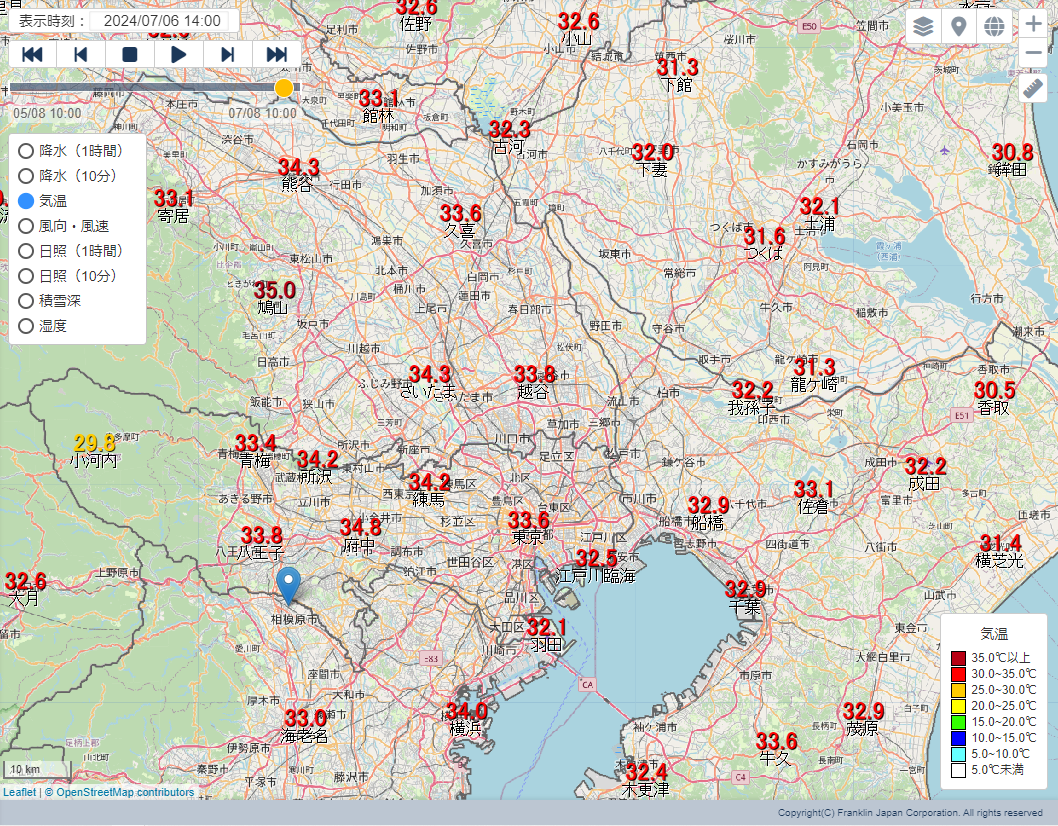Select 降水（1時間） radio option
The image size is (1058, 826).
(x=27, y=151)
